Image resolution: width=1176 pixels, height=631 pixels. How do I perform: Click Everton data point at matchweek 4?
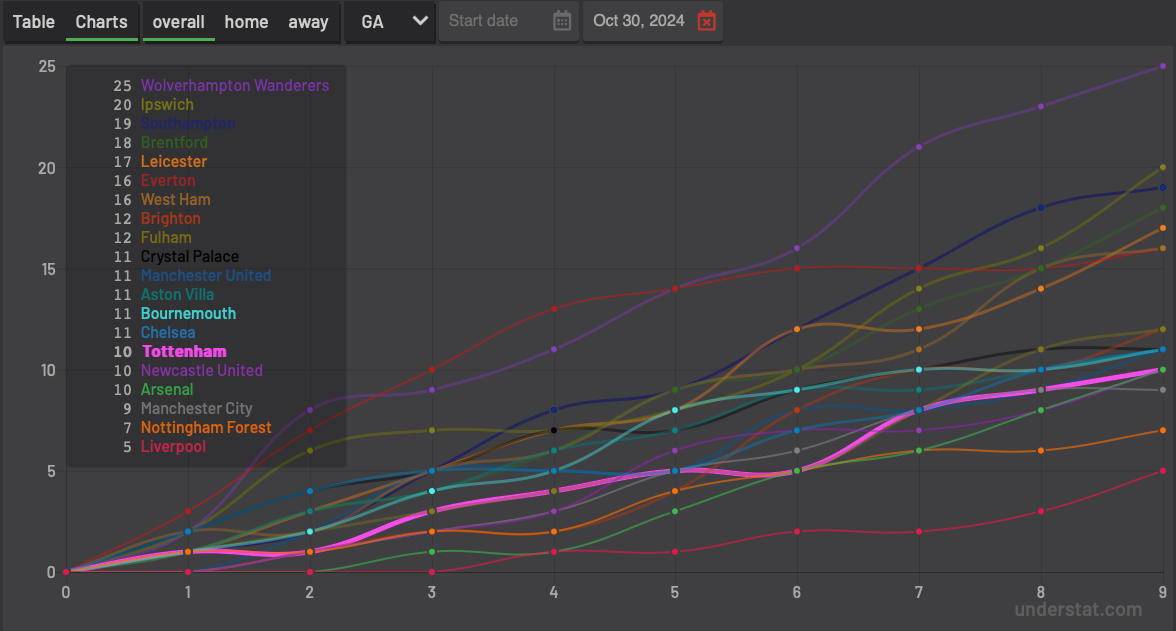554,309
